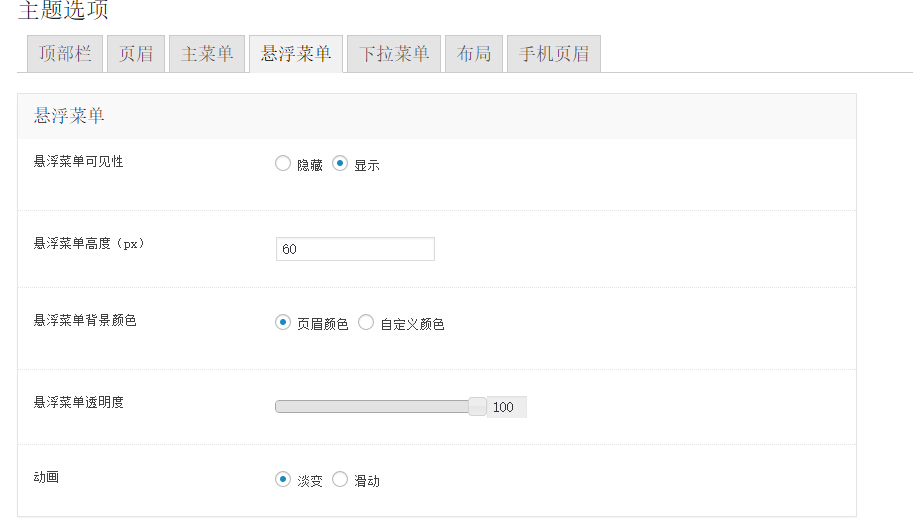The image size is (913, 520).
Task: Click the 动画 setting label
Action: (46, 477)
